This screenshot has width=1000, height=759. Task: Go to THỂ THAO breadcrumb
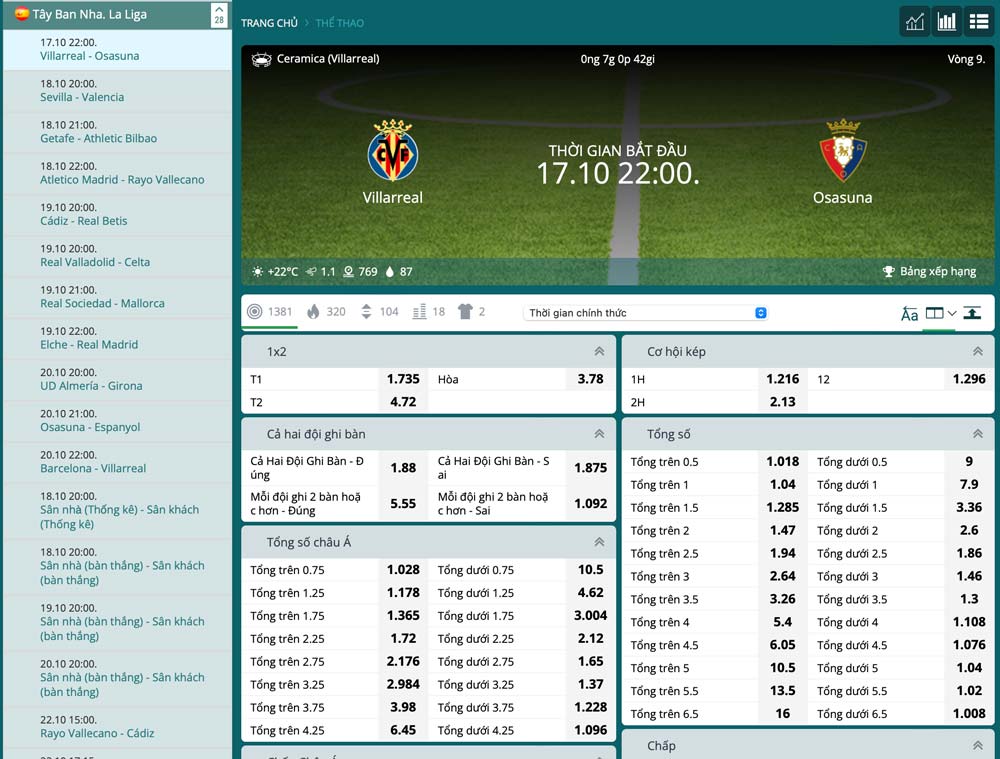pyautogui.click(x=340, y=23)
